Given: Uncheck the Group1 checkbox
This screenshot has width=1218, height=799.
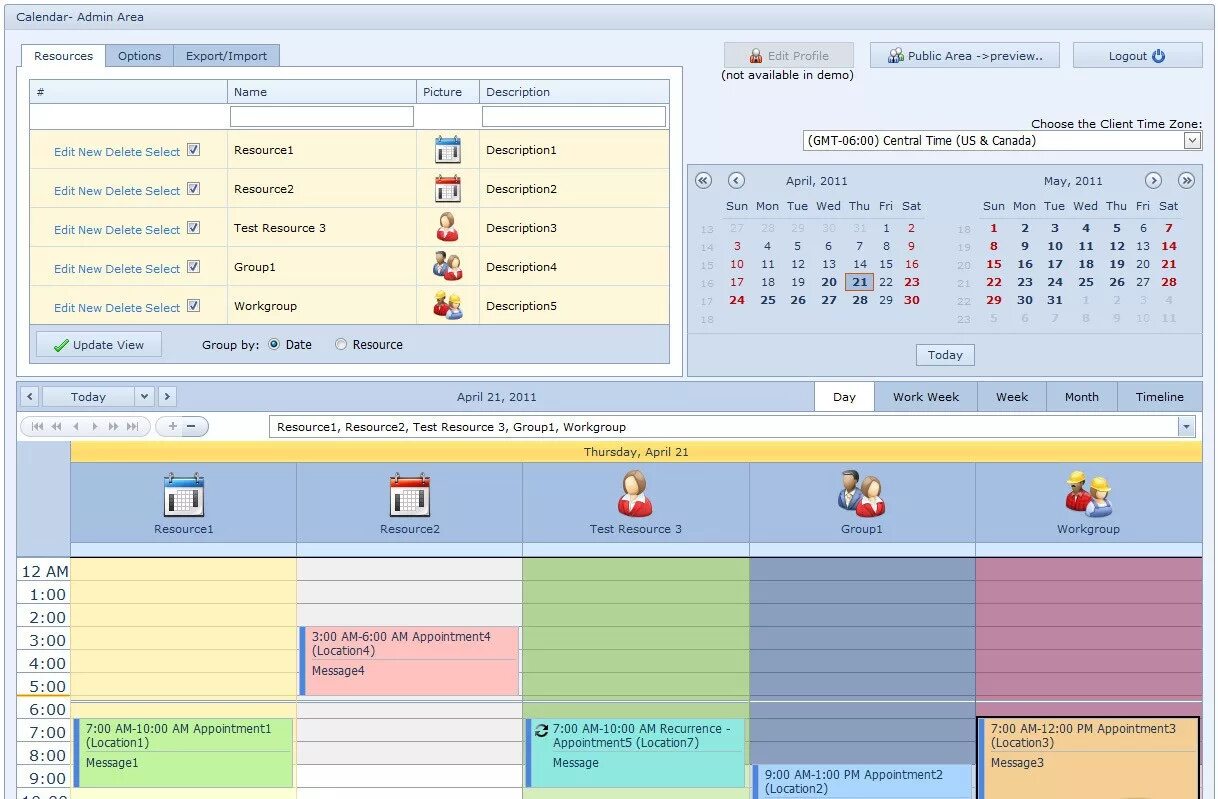Looking at the screenshot, I should [x=193, y=267].
